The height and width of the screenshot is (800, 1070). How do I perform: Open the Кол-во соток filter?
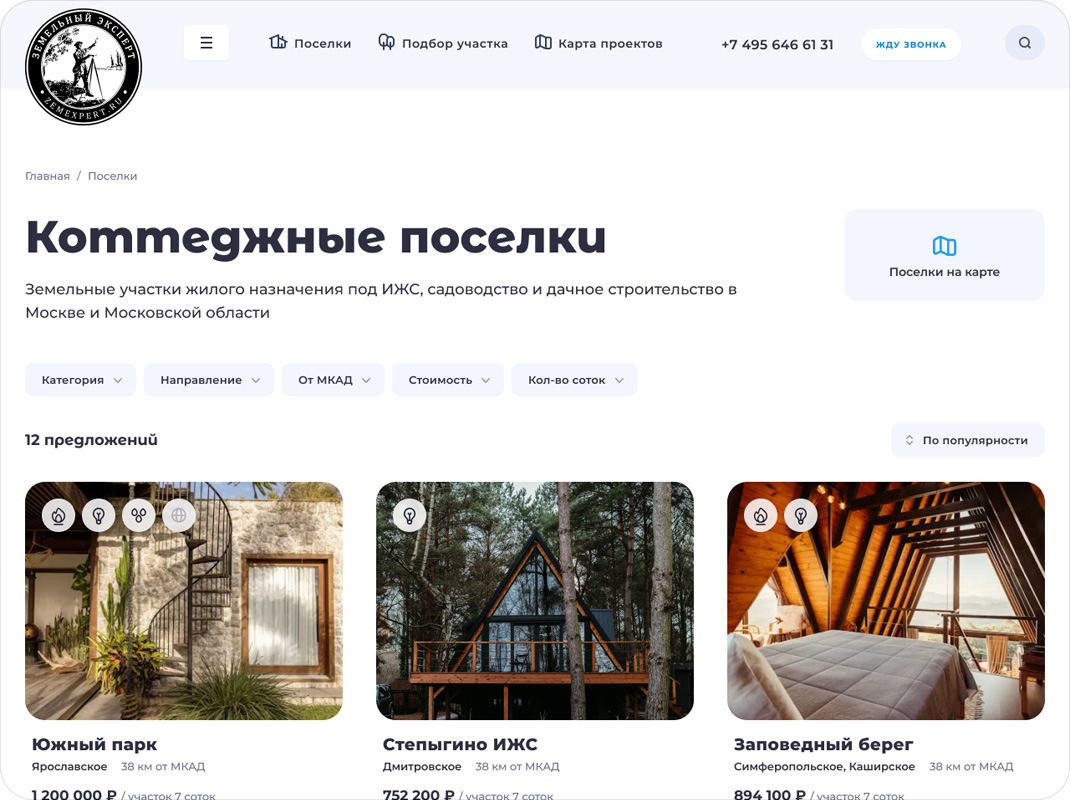574,379
